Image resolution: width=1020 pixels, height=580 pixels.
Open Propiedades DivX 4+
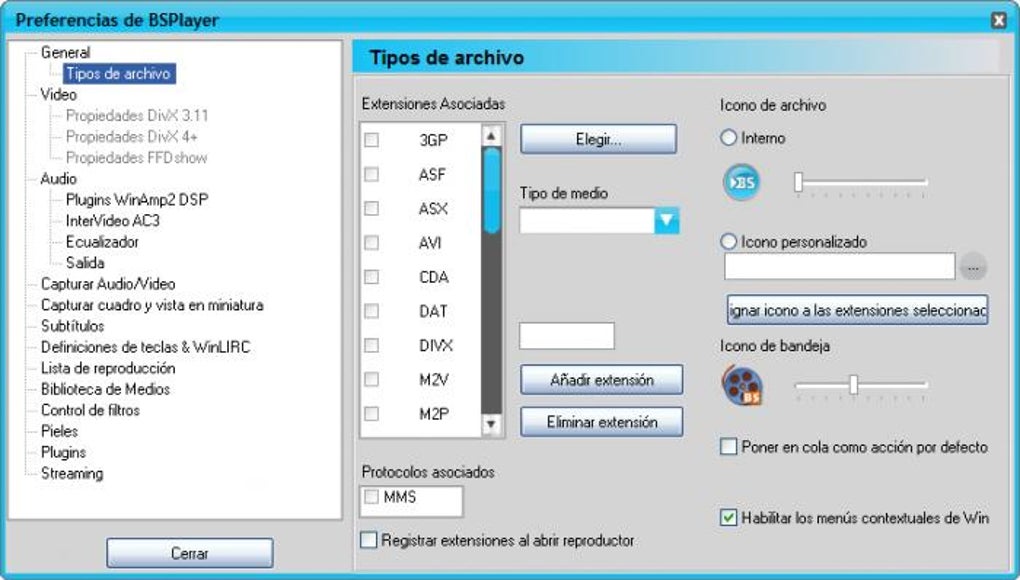coord(131,137)
